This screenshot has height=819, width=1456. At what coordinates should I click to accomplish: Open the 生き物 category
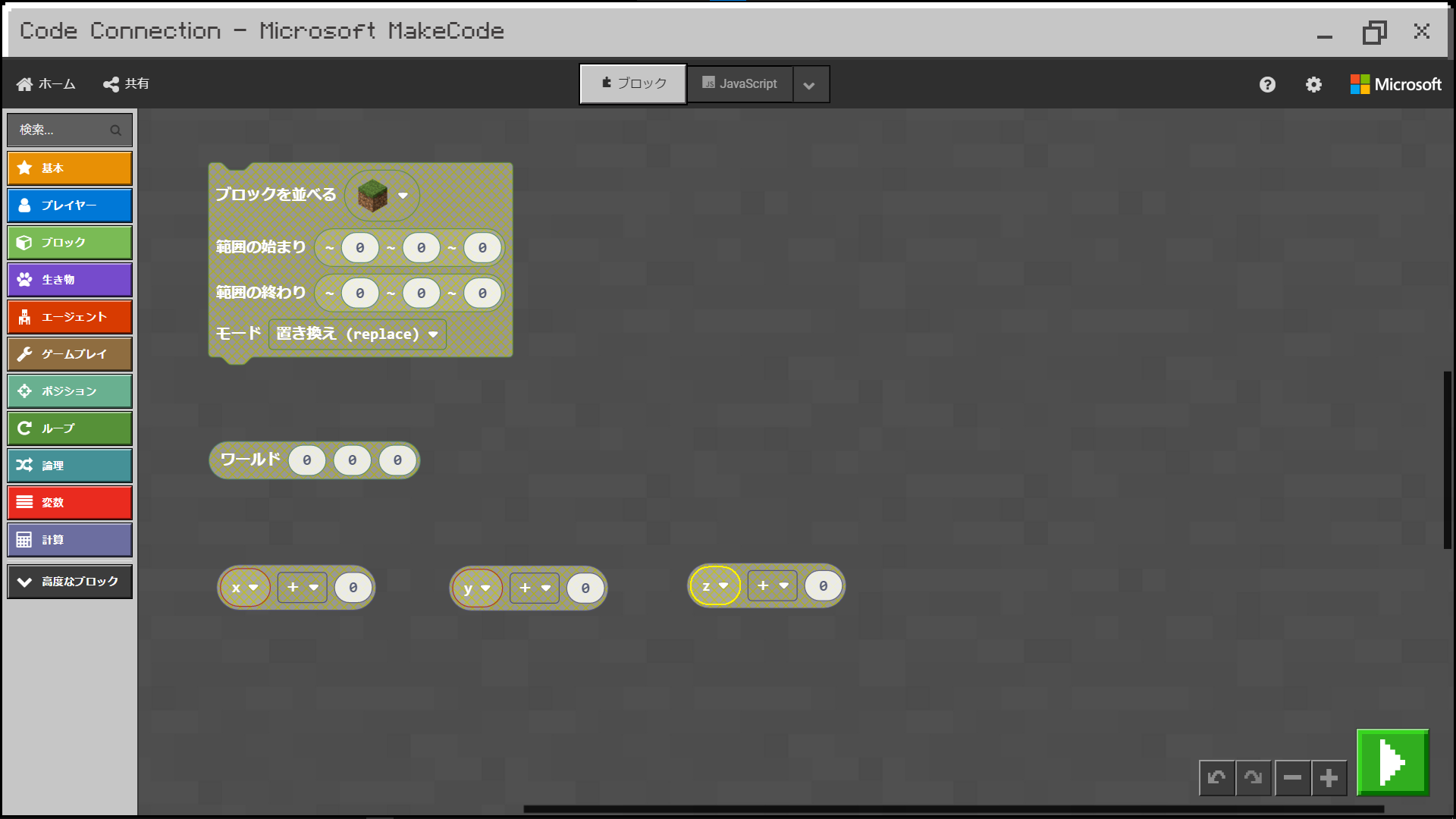click(x=70, y=280)
